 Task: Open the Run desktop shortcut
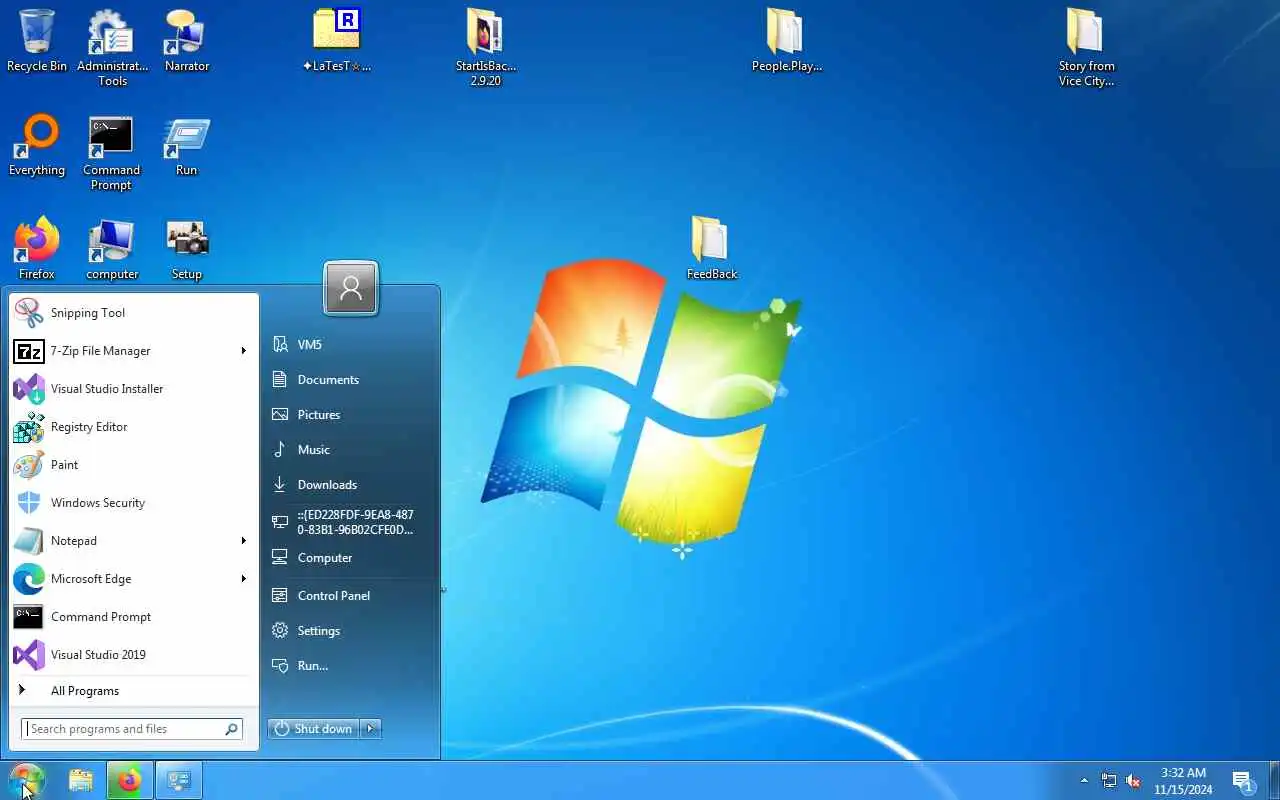point(187,145)
